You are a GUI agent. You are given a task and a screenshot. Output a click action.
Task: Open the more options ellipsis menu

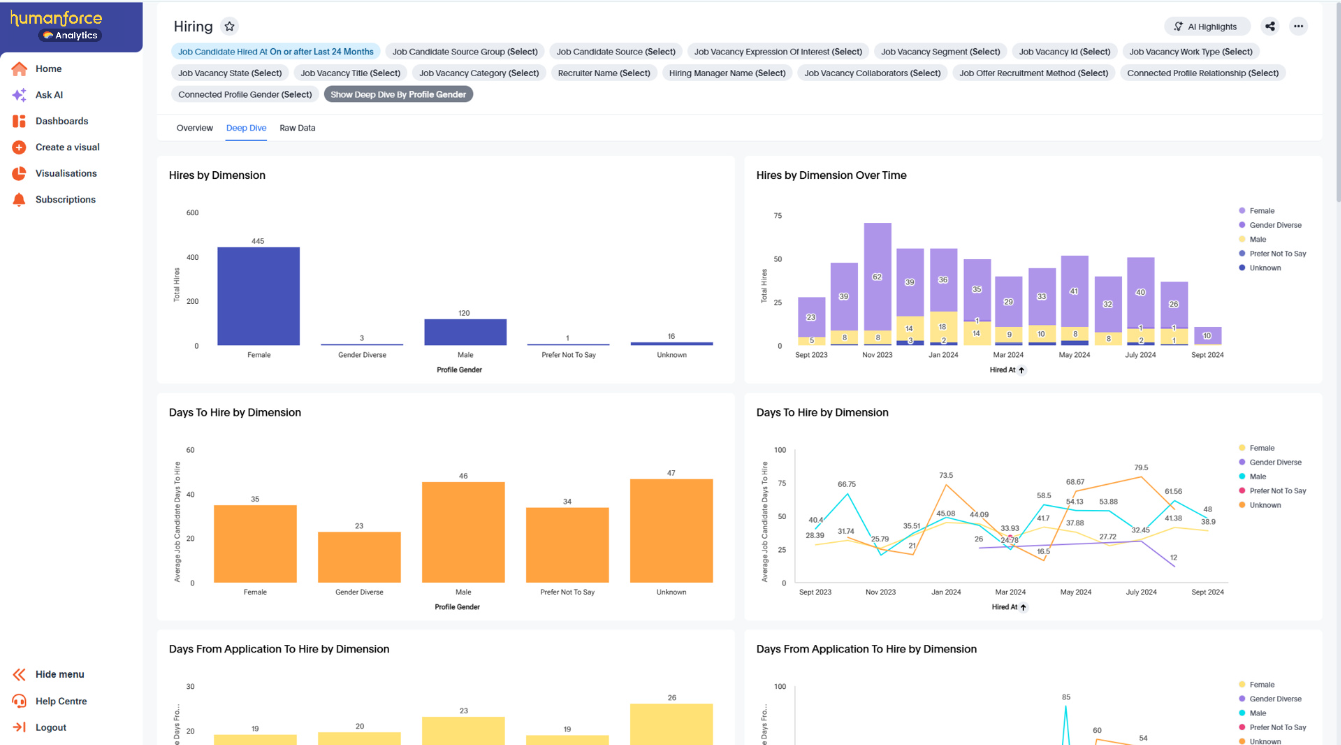click(1297, 26)
